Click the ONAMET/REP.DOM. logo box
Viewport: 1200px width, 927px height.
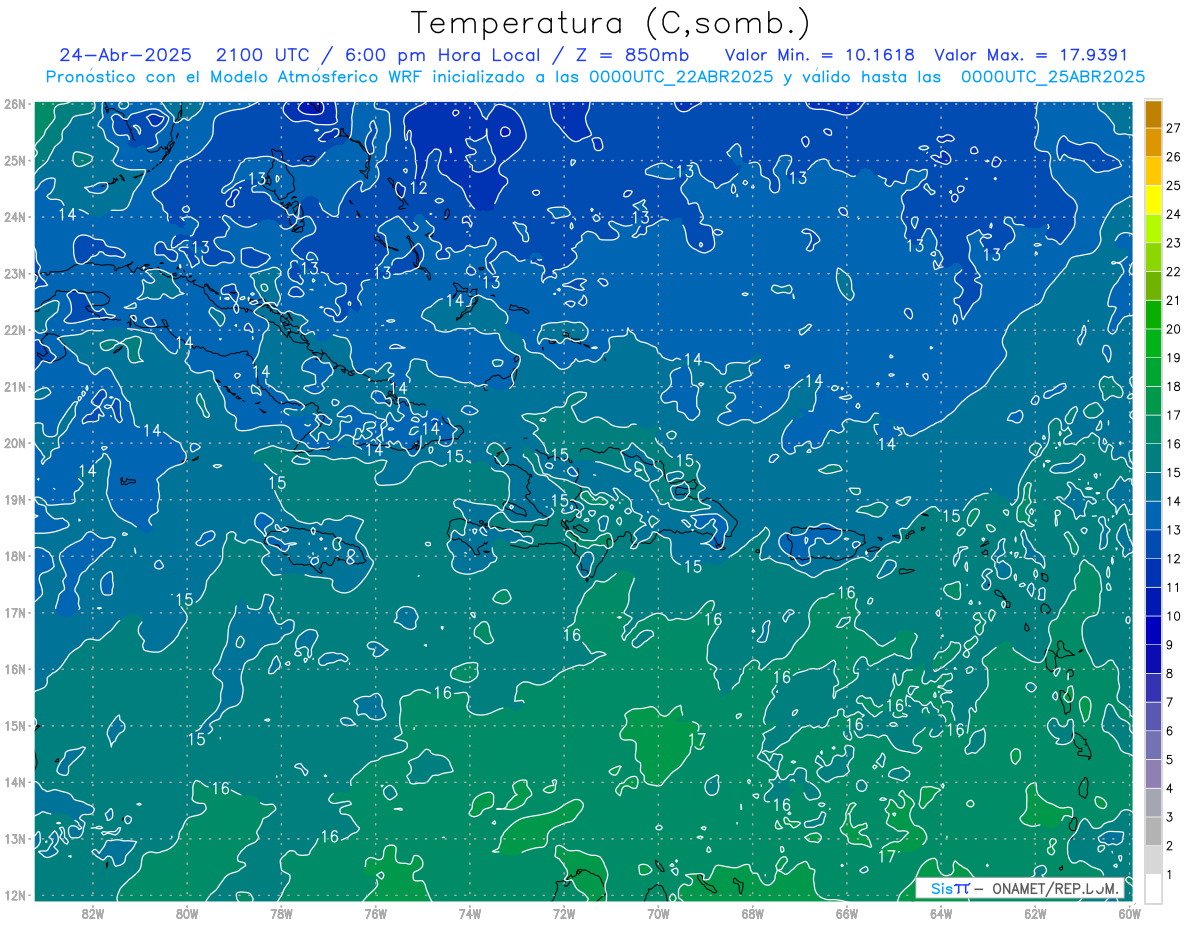(x=1020, y=888)
